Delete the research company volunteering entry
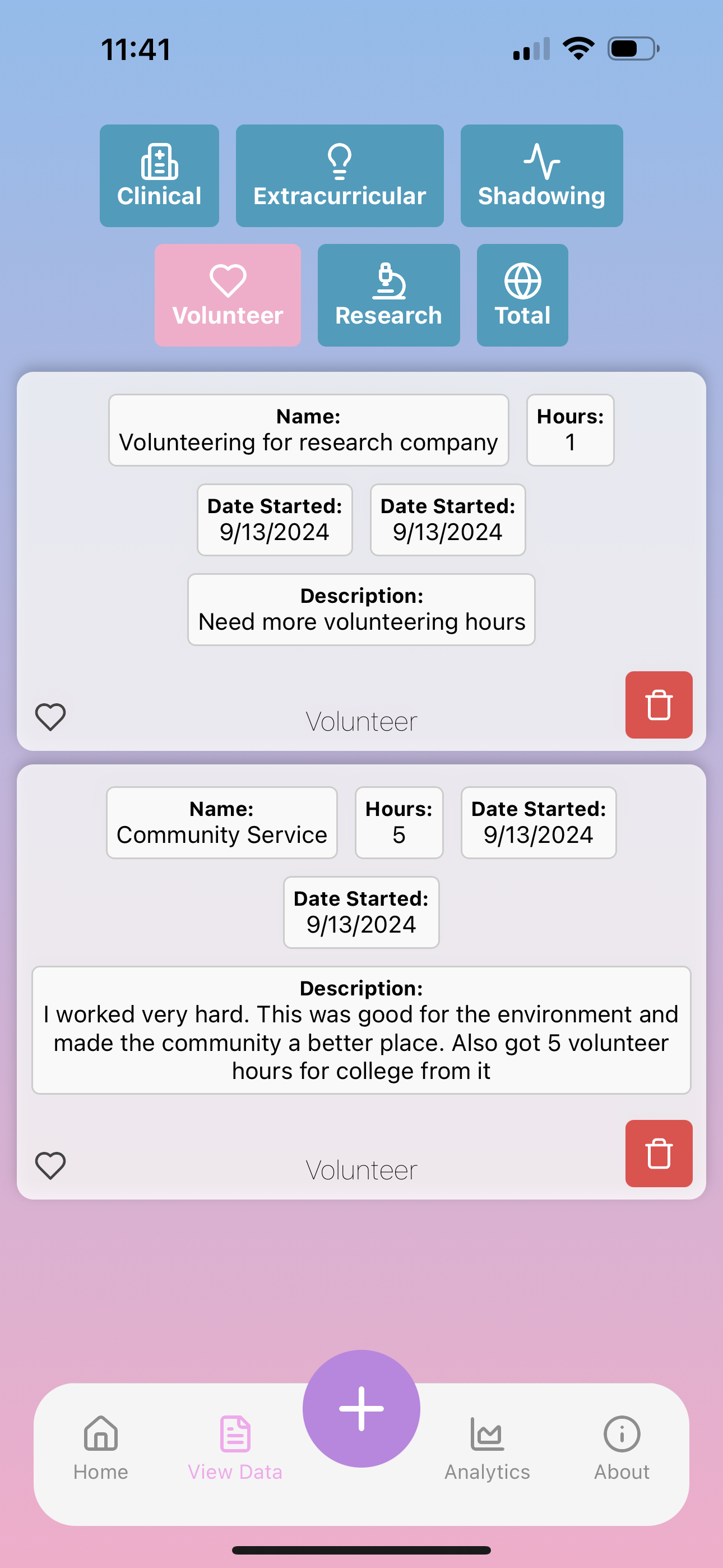Screen dimensions: 723x1568 659,705
